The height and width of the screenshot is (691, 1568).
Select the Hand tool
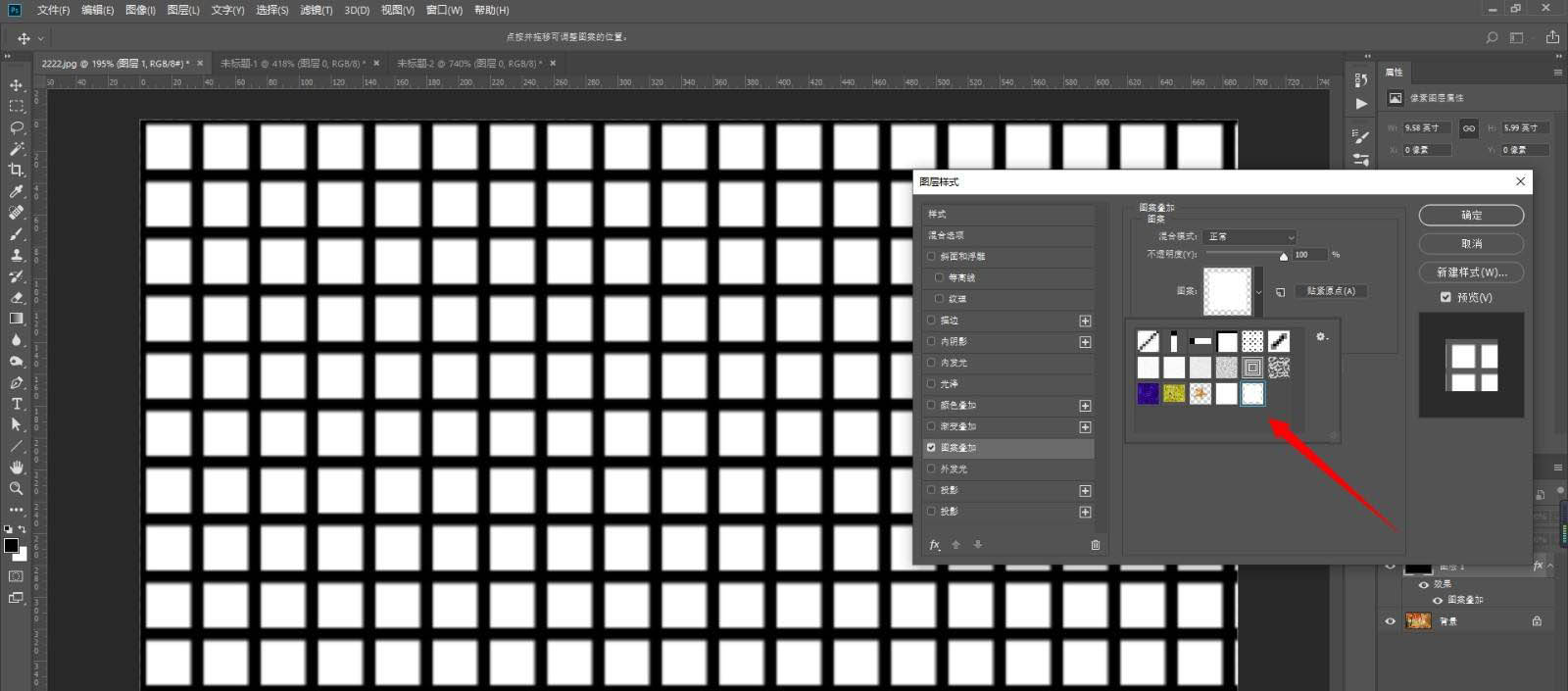[16, 468]
